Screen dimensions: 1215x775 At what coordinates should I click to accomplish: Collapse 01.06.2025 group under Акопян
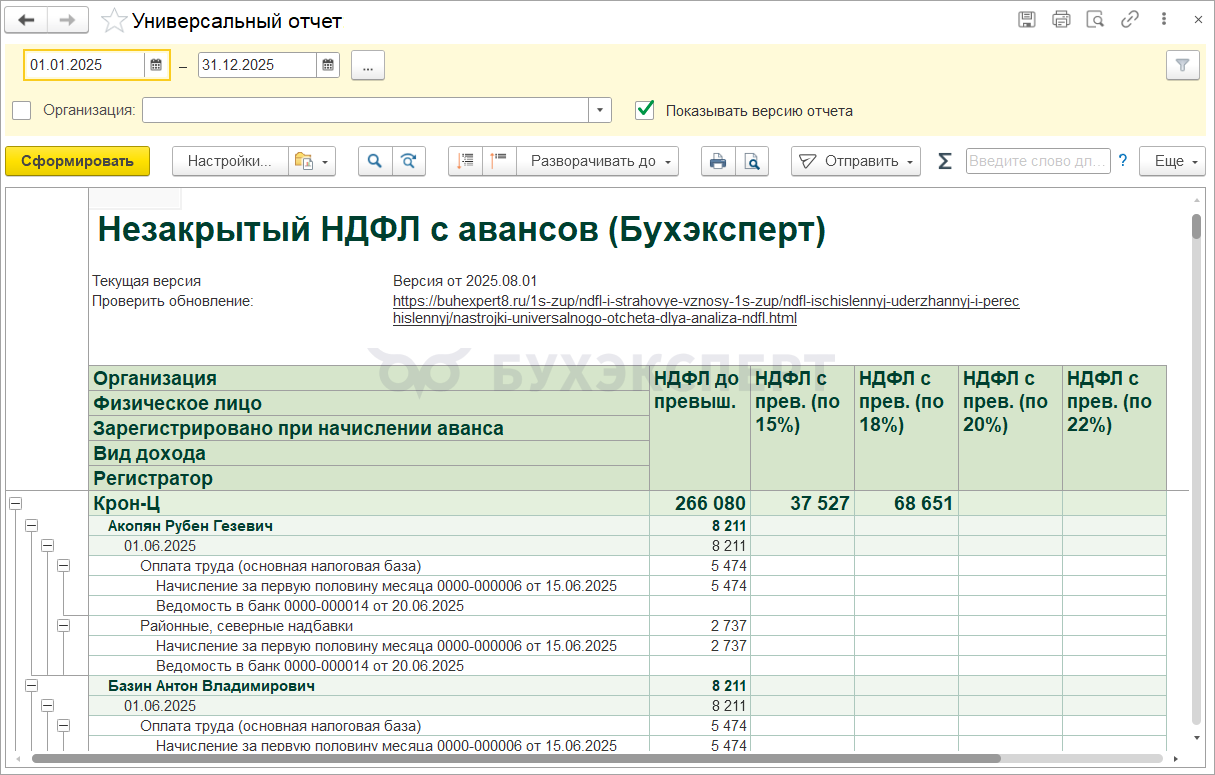(x=47, y=545)
